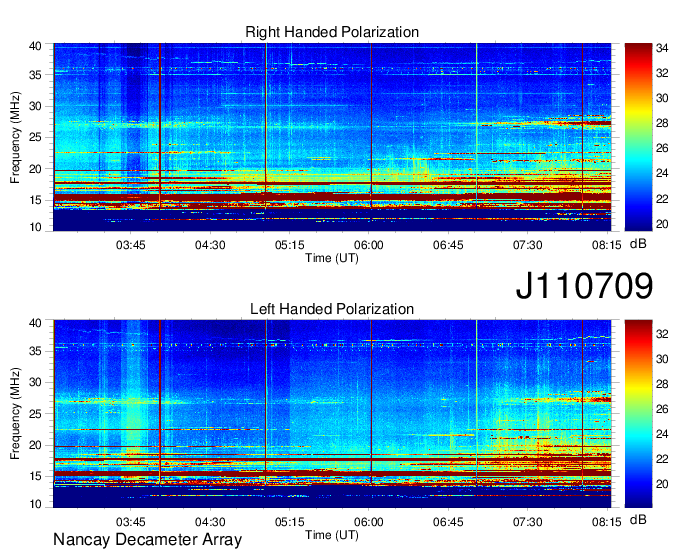
Task: Click the "dB" unit label of the bottom color bar
Action: click(x=638, y=519)
